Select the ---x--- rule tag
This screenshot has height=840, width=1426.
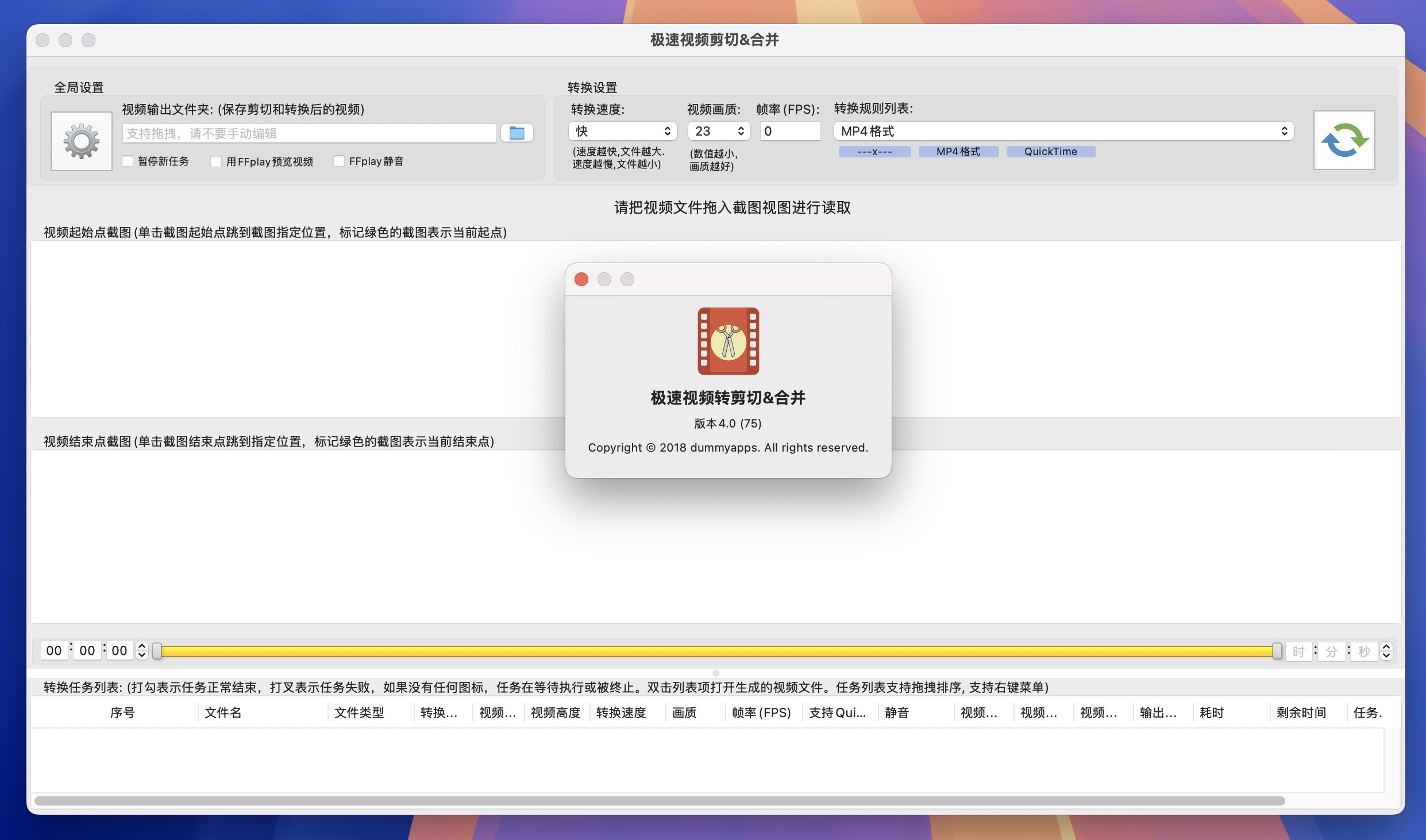click(874, 152)
